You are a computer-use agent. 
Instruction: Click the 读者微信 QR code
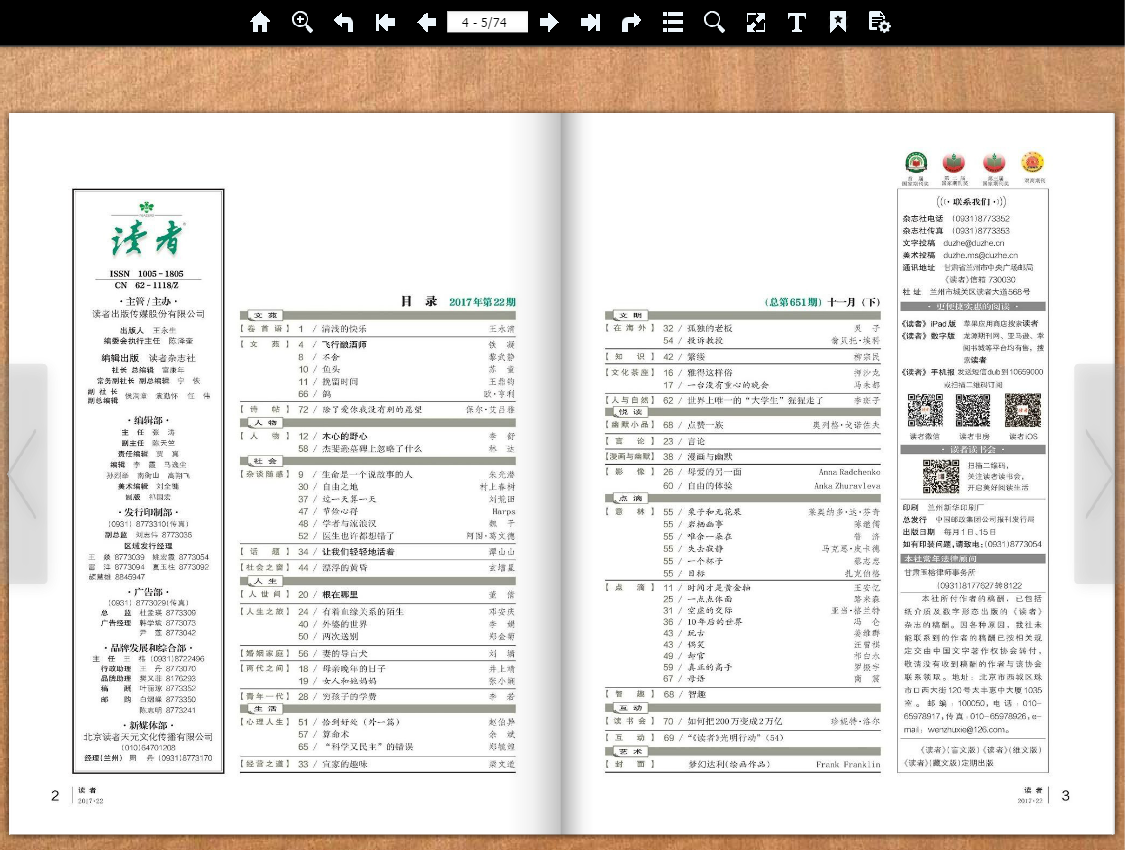coord(925,411)
